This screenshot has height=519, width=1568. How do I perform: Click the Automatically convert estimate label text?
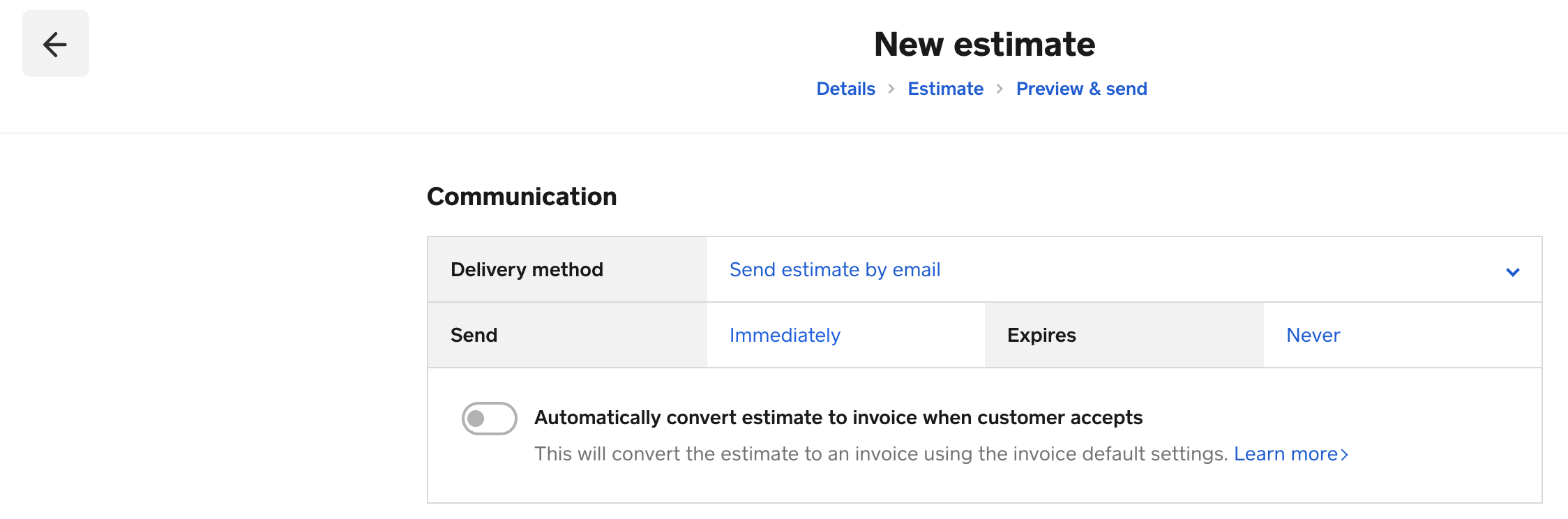click(x=838, y=418)
